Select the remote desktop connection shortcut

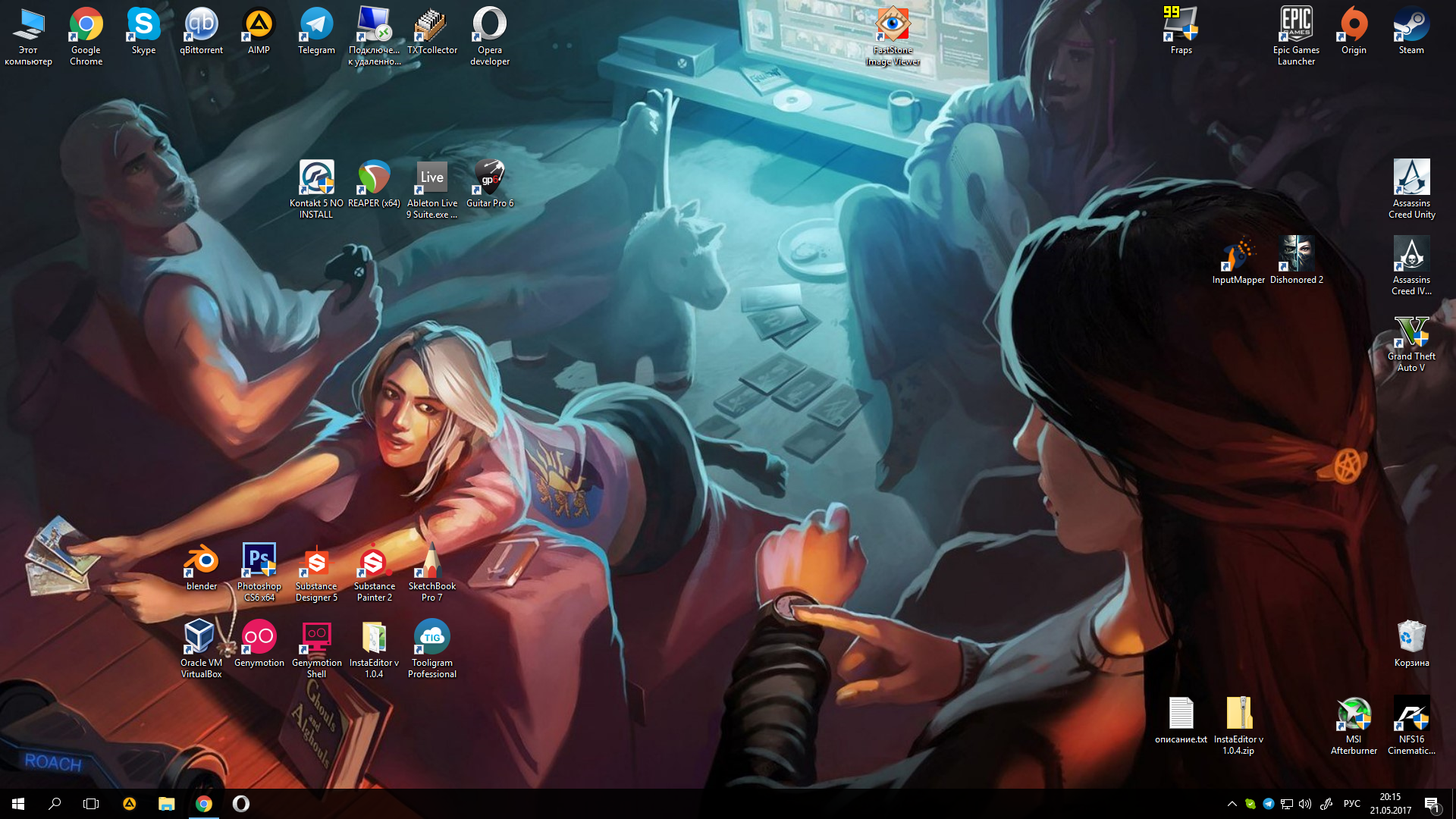(374, 36)
